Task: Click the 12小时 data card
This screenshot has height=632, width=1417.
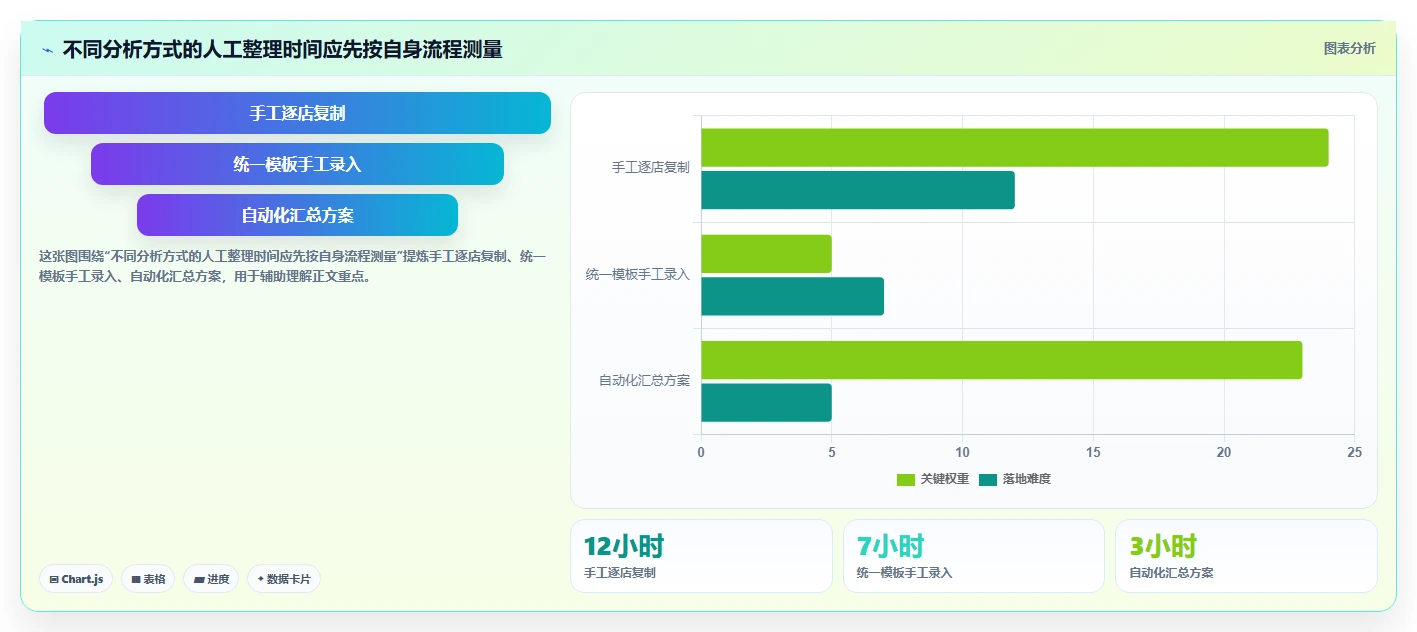Action: click(x=701, y=556)
